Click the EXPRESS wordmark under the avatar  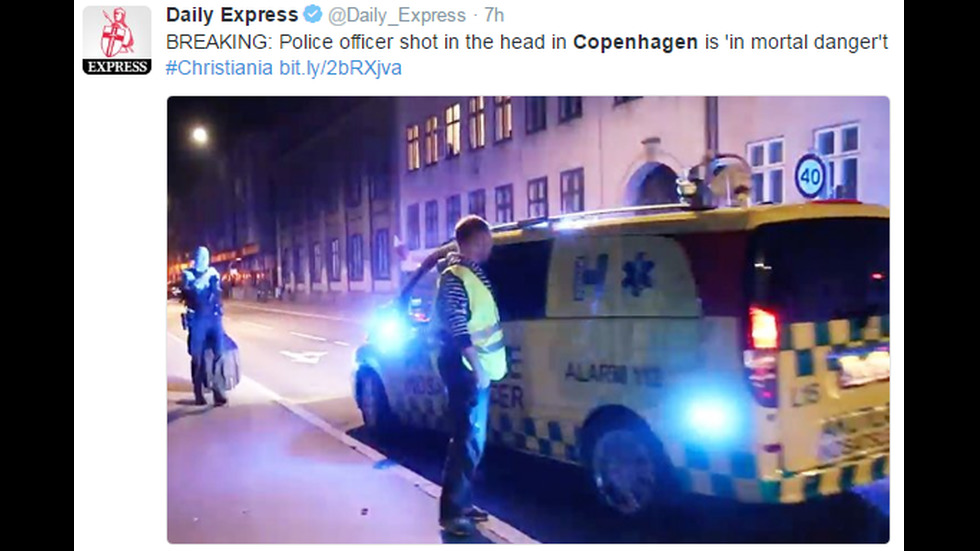117,67
